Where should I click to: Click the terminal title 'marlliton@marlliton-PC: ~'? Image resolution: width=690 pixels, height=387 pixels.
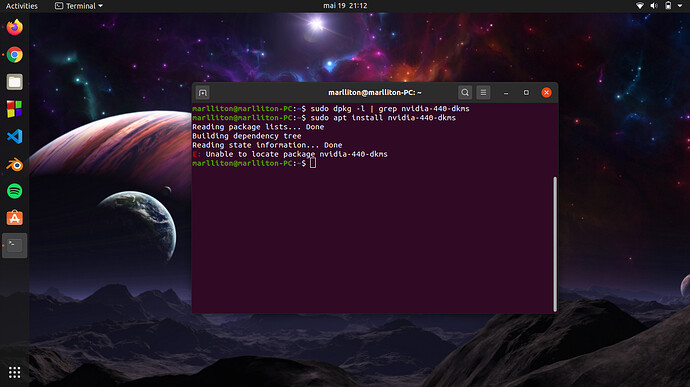[375, 92]
